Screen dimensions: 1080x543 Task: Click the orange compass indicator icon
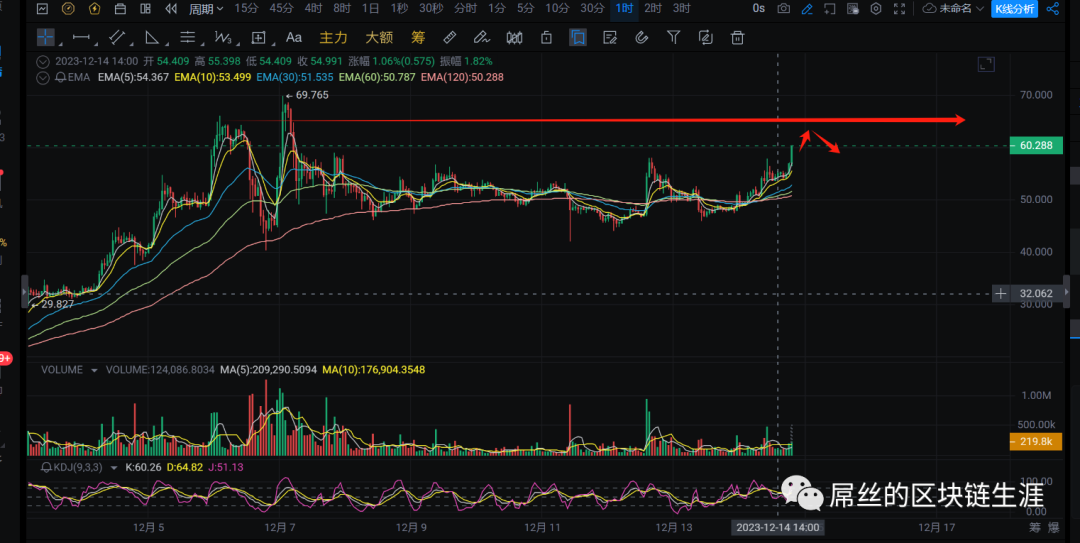coord(68,9)
